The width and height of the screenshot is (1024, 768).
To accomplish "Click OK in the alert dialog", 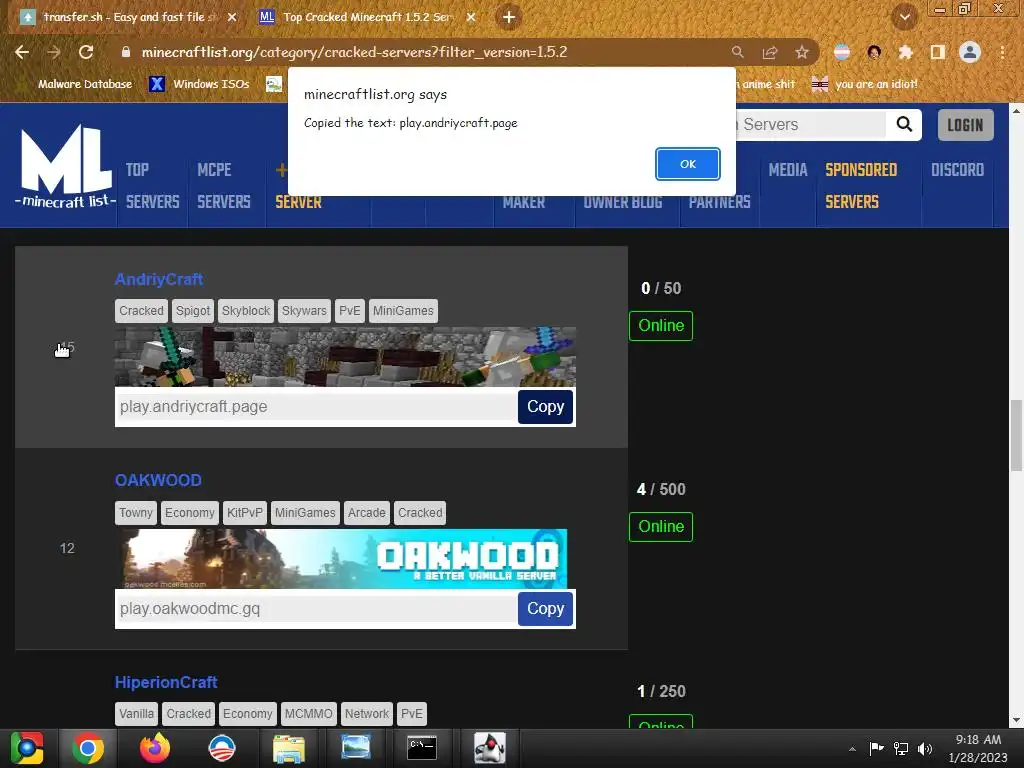I will [x=688, y=164].
